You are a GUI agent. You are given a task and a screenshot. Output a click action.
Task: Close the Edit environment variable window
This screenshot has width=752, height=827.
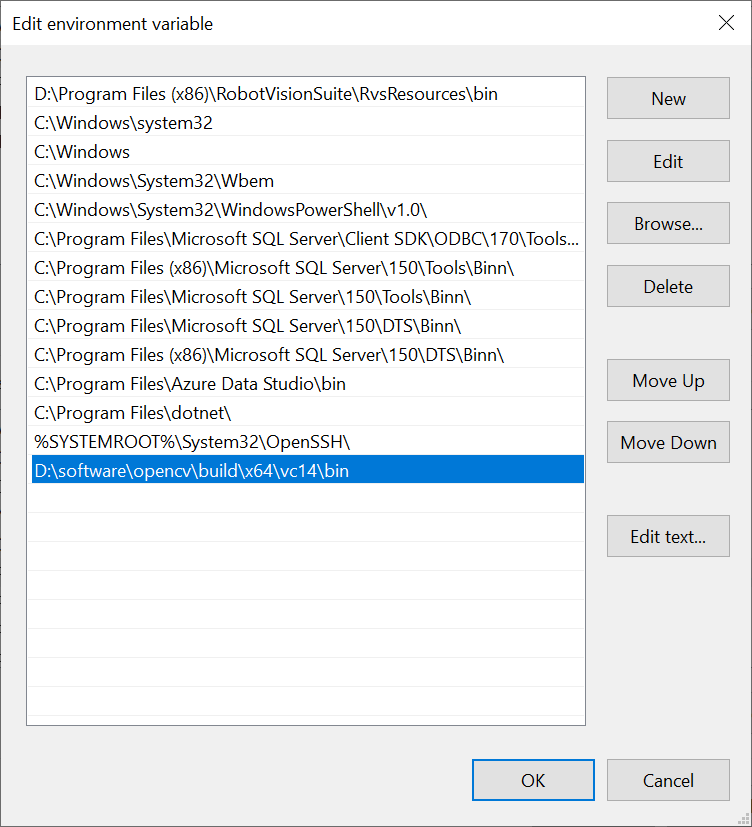coord(726,23)
